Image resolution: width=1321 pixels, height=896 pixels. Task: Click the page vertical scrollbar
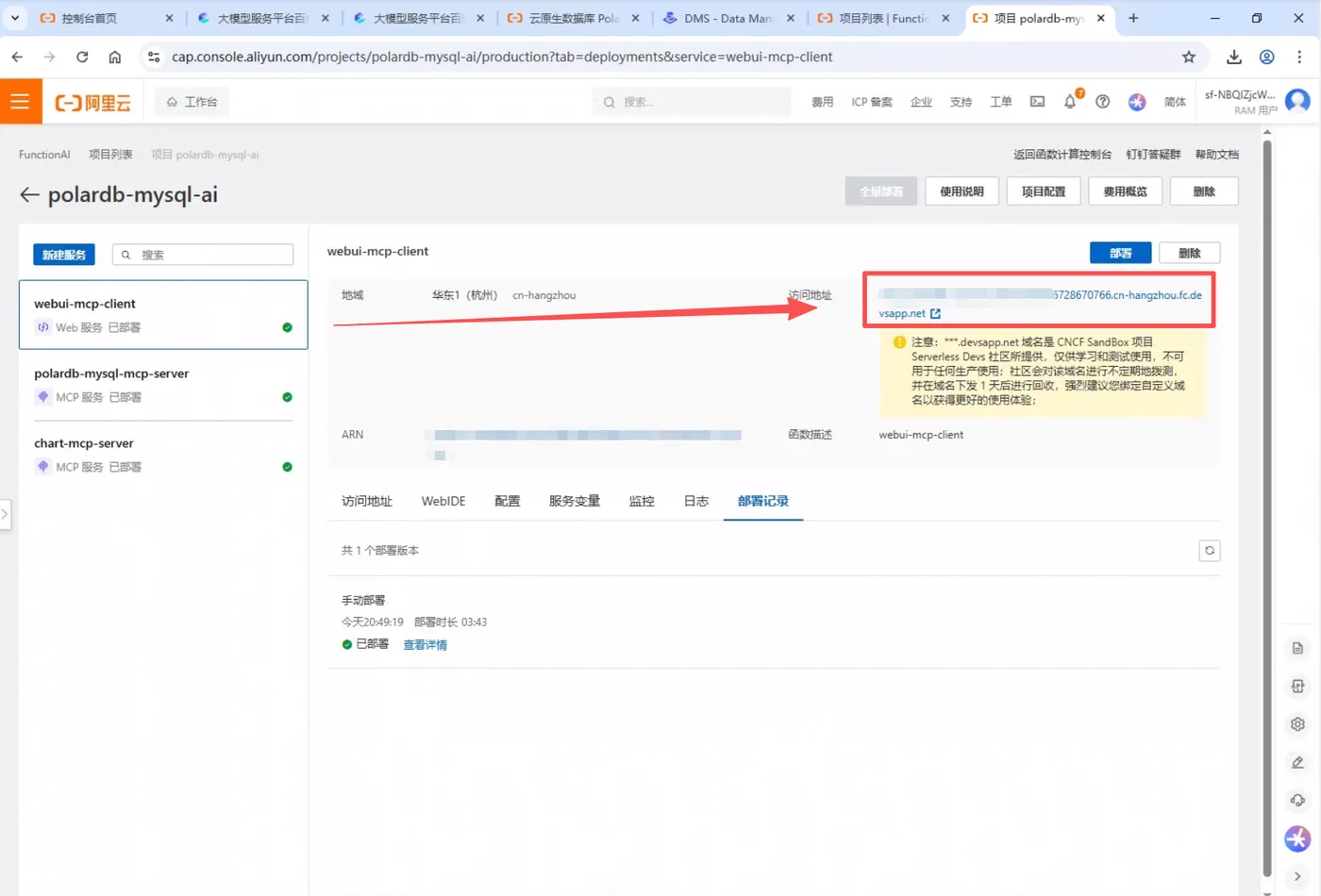(x=1267, y=509)
